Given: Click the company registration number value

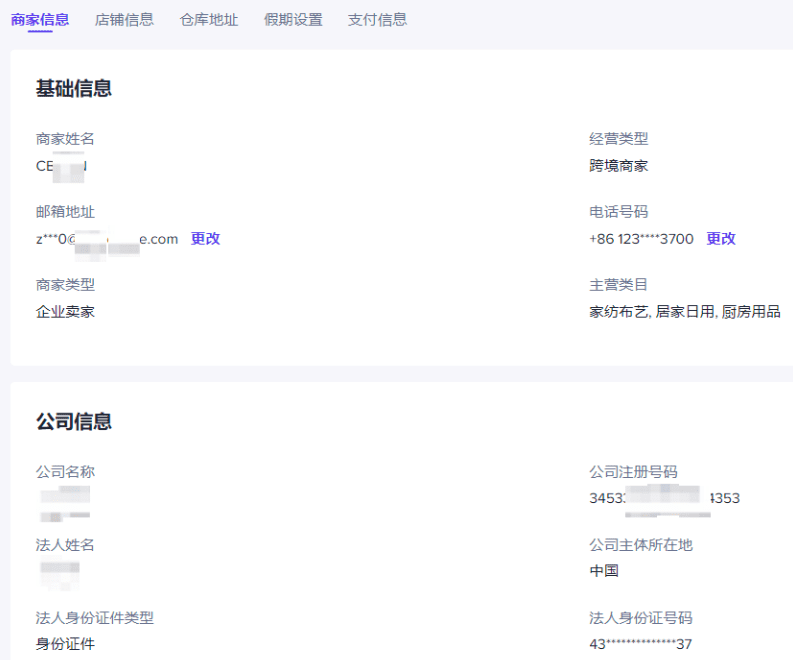Looking at the screenshot, I should [665, 498].
